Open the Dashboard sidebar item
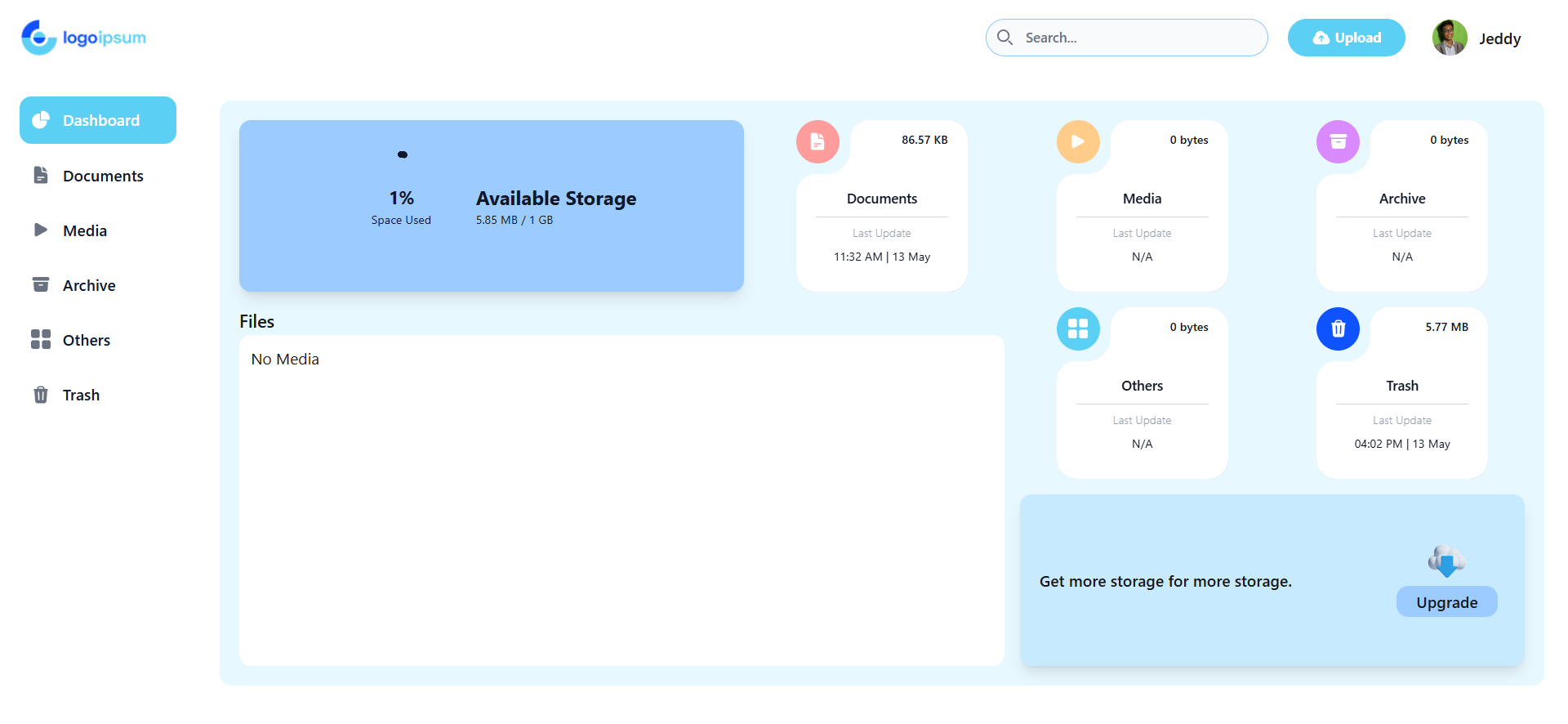 [x=98, y=120]
